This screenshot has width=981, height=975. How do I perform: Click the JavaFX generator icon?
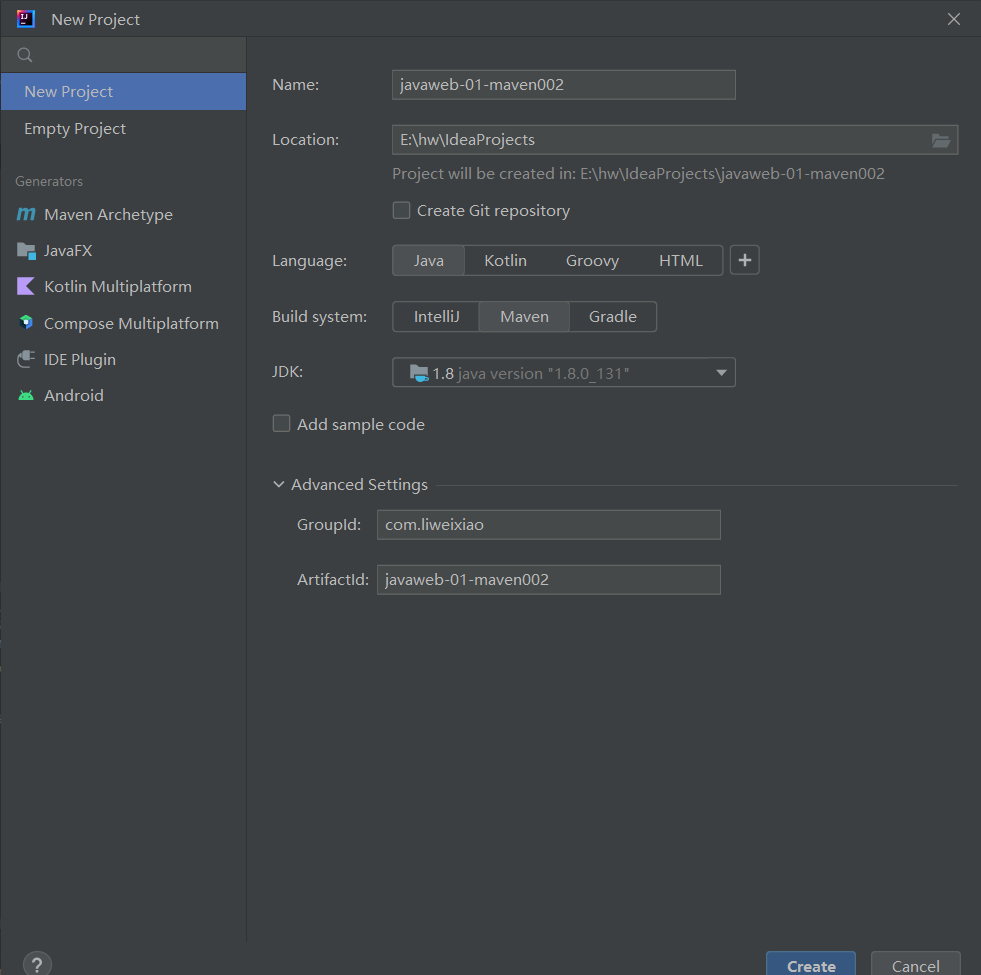pyautogui.click(x=26, y=251)
